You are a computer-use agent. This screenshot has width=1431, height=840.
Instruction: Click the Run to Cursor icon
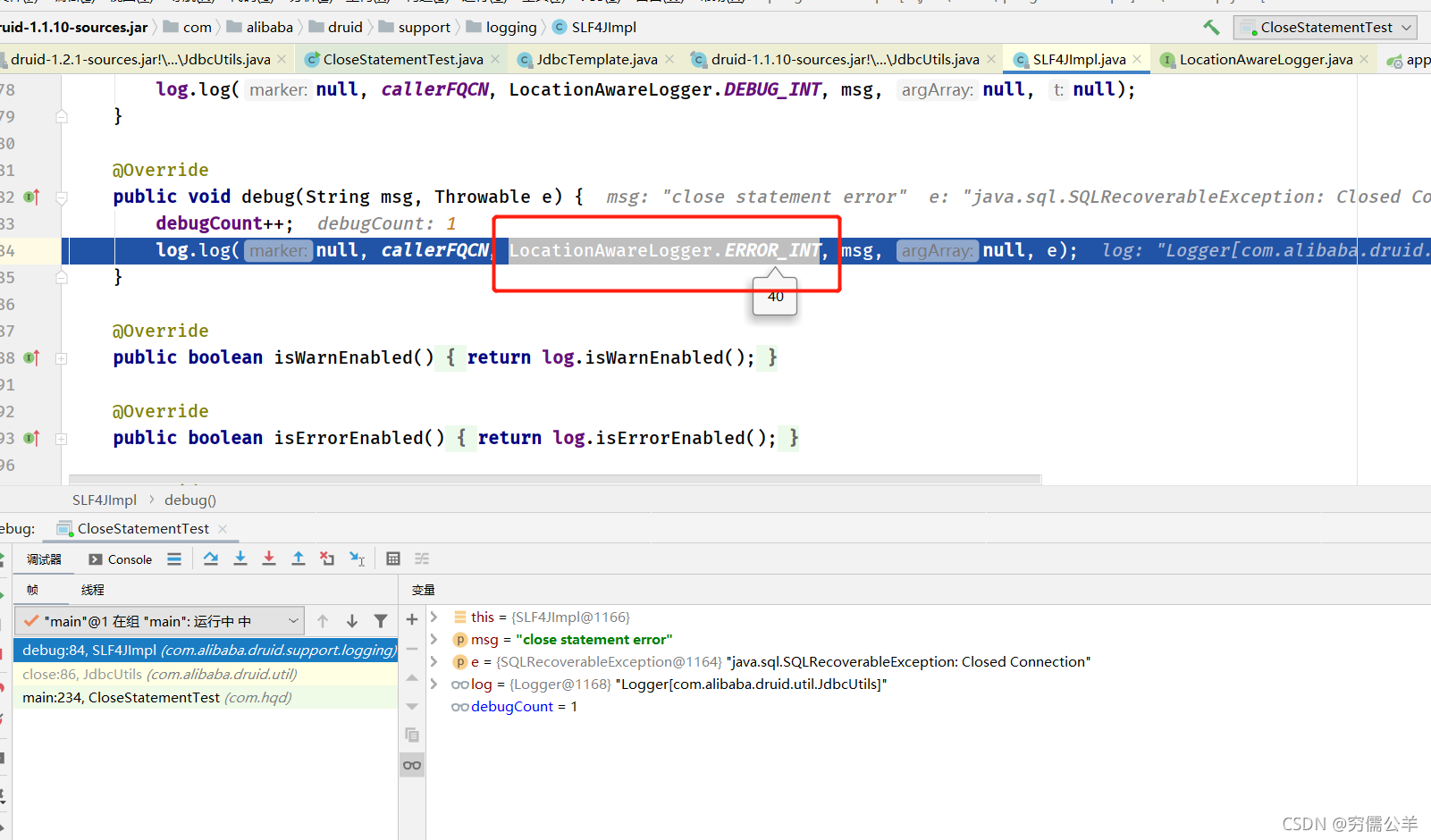(x=357, y=559)
